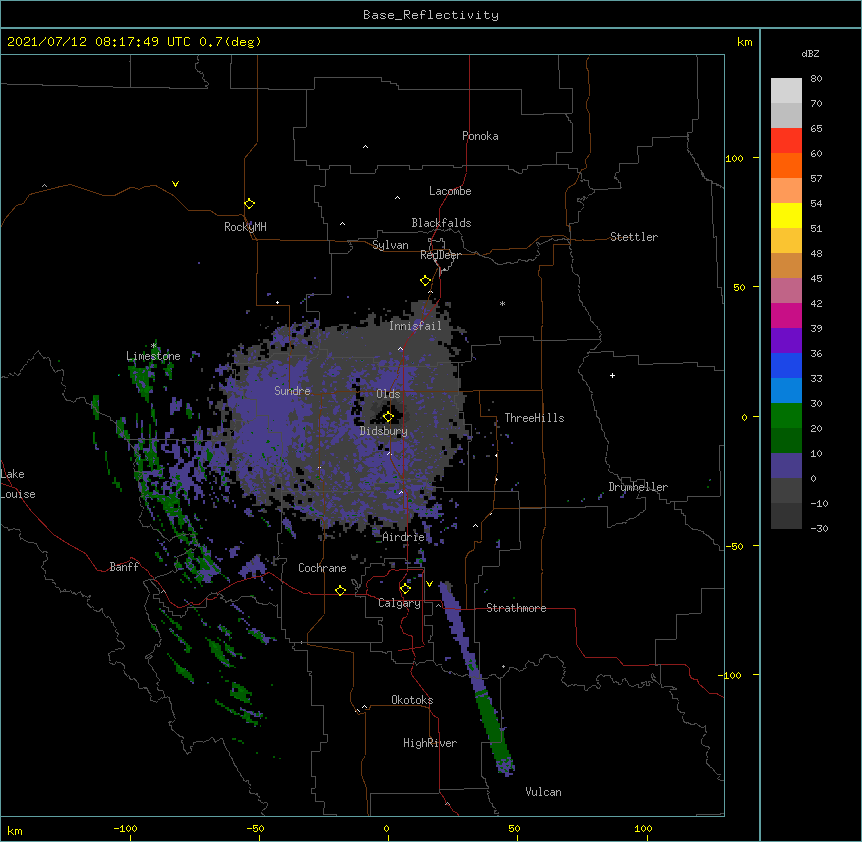Viewport: 862px width, 842px height.
Task: Click the vivid orange swatch between 60 and 57
Action: pyautogui.click(x=786, y=165)
